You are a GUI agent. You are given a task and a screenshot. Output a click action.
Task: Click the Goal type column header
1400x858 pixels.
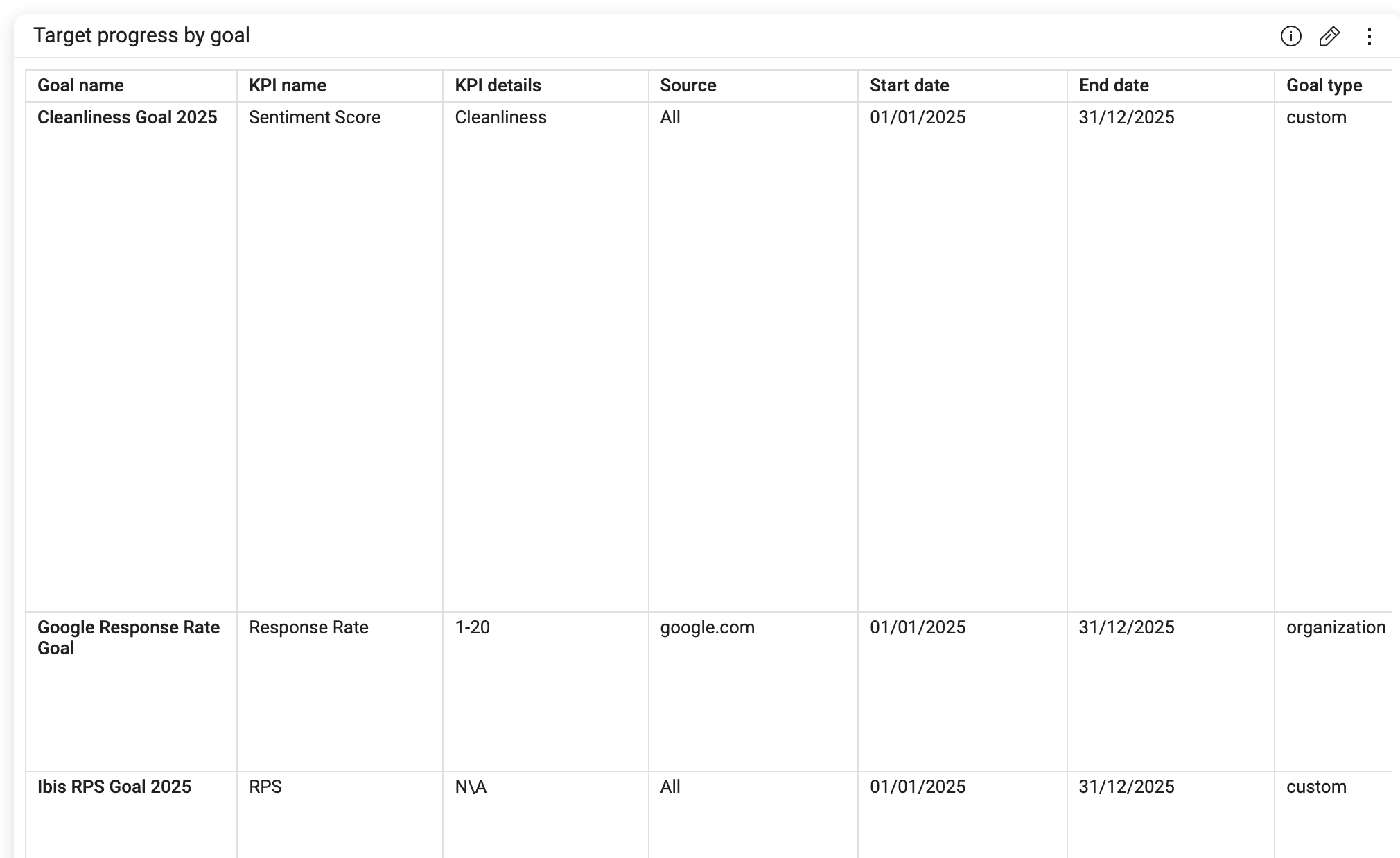coord(1324,85)
